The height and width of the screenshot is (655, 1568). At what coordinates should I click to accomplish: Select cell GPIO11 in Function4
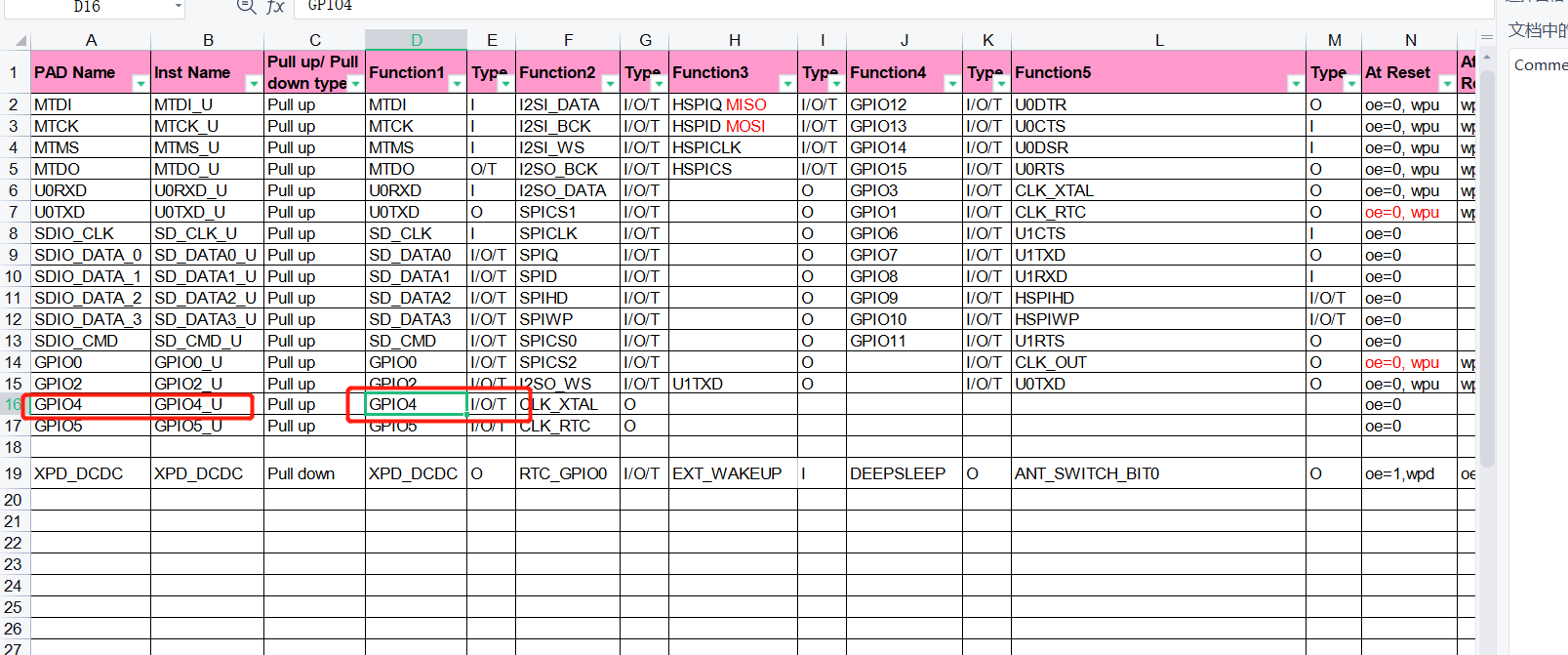[x=905, y=341]
